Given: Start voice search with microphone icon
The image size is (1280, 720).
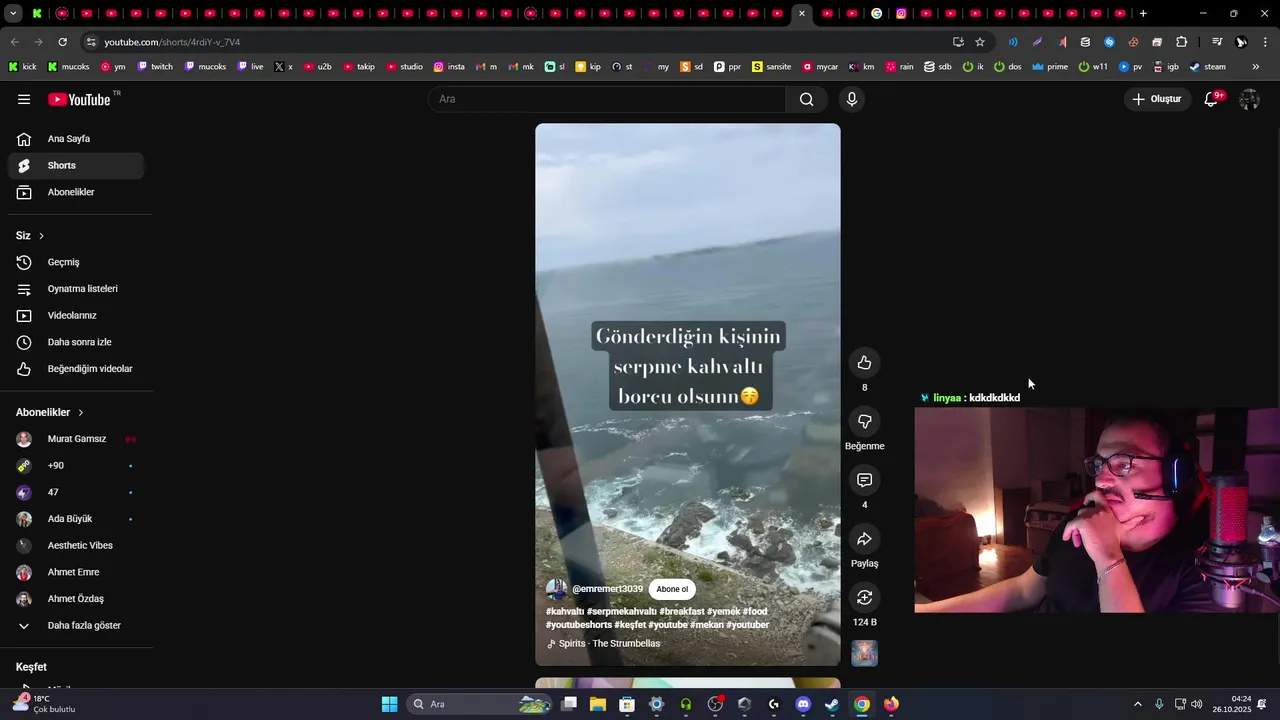Looking at the screenshot, I should point(852,99).
